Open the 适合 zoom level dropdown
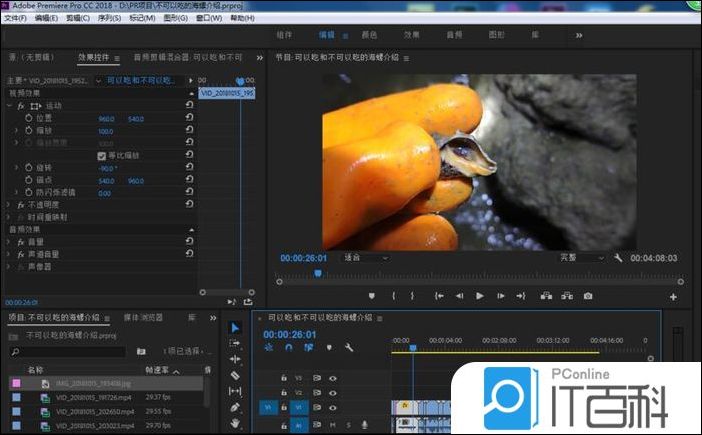 tap(366, 257)
